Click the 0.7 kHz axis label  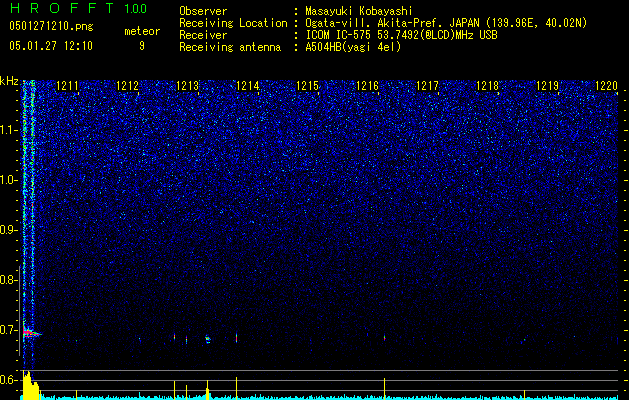point(9,330)
